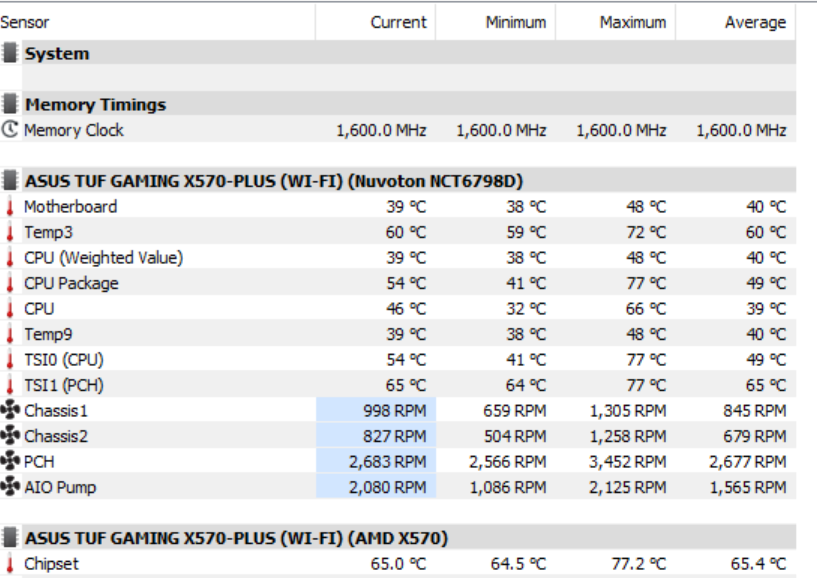The height and width of the screenshot is (578, 817).
Task: Click the AMD X570 group chip icon
Action: click(x=9, y=538)
